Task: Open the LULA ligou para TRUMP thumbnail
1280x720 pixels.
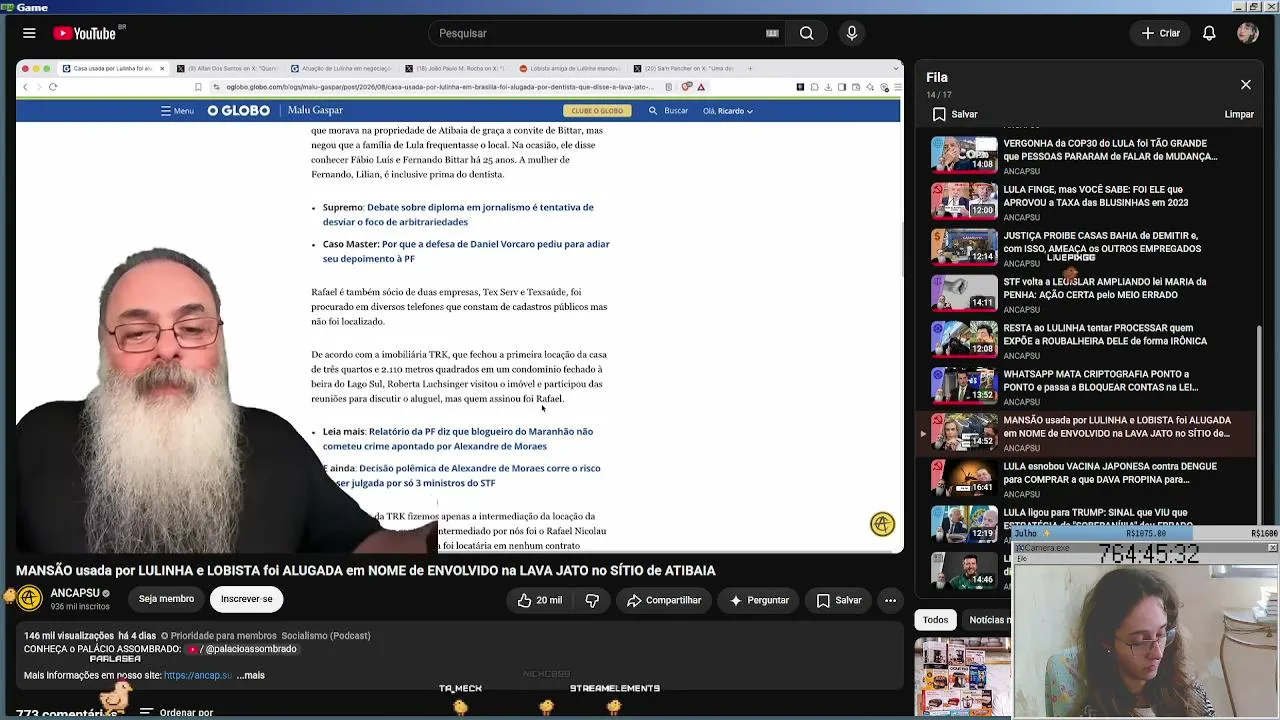Action: pyautogui.click(x=964, y=523)
